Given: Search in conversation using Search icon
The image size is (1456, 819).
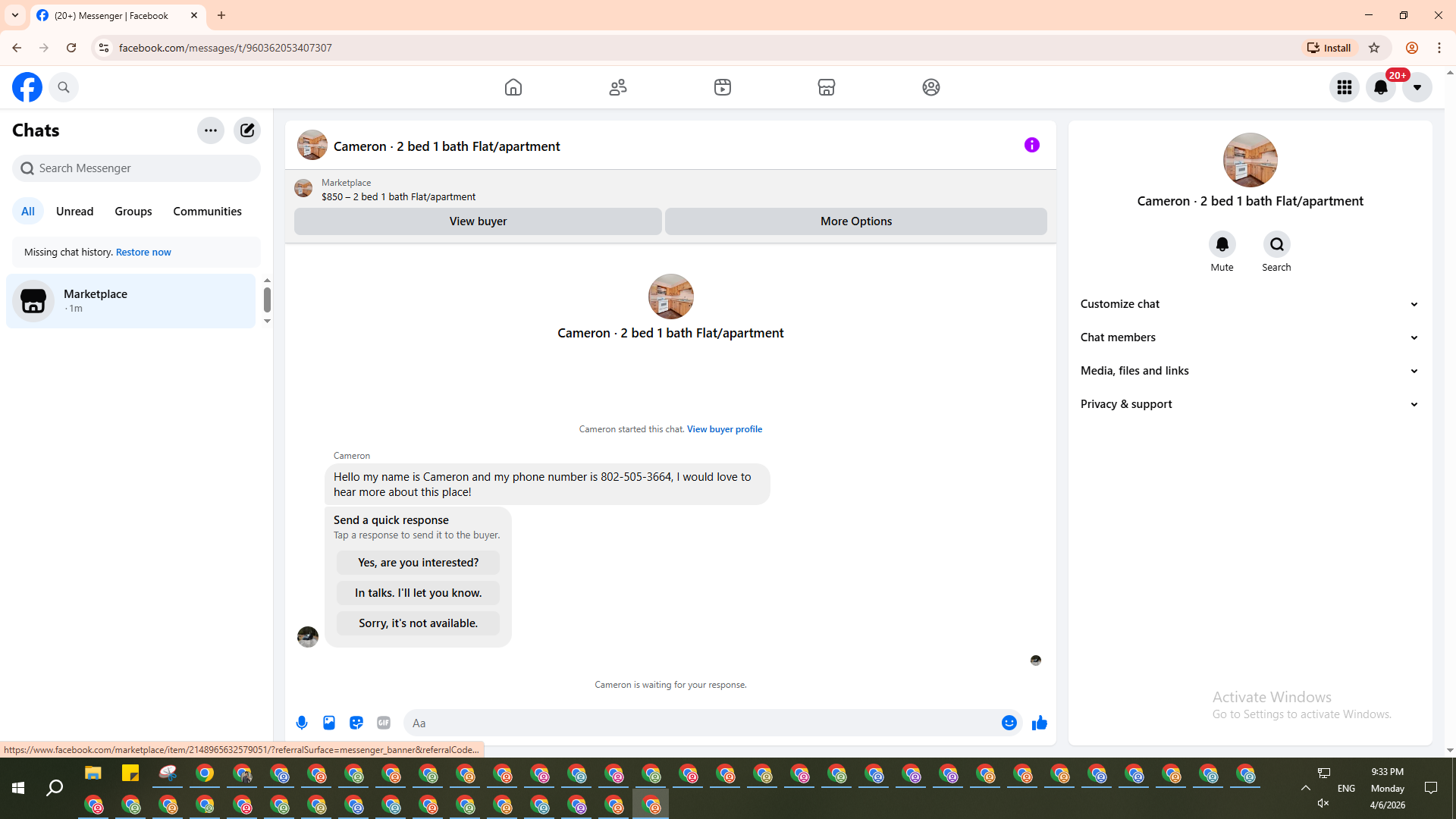Looking at the screenshot, I should [x=1277, y=244].
